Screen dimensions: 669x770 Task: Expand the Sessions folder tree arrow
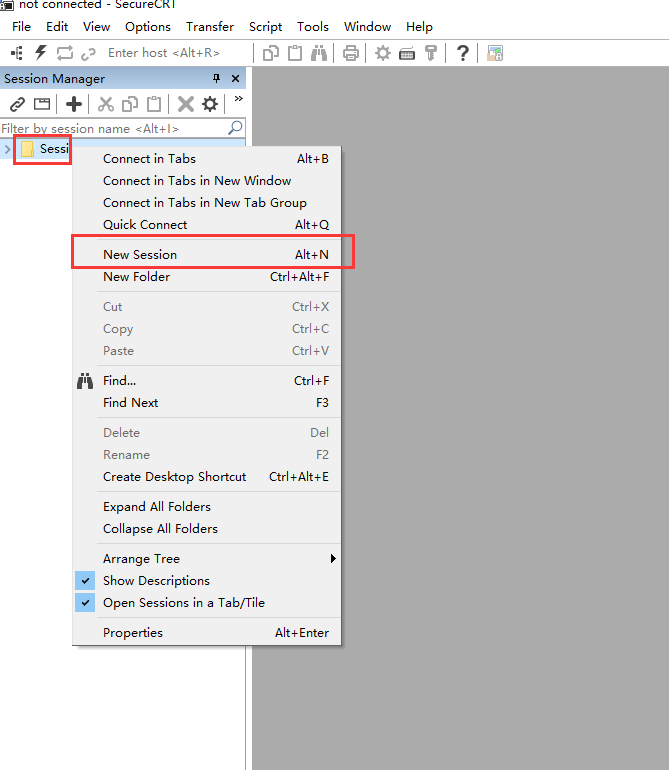[x=7, y=149]
